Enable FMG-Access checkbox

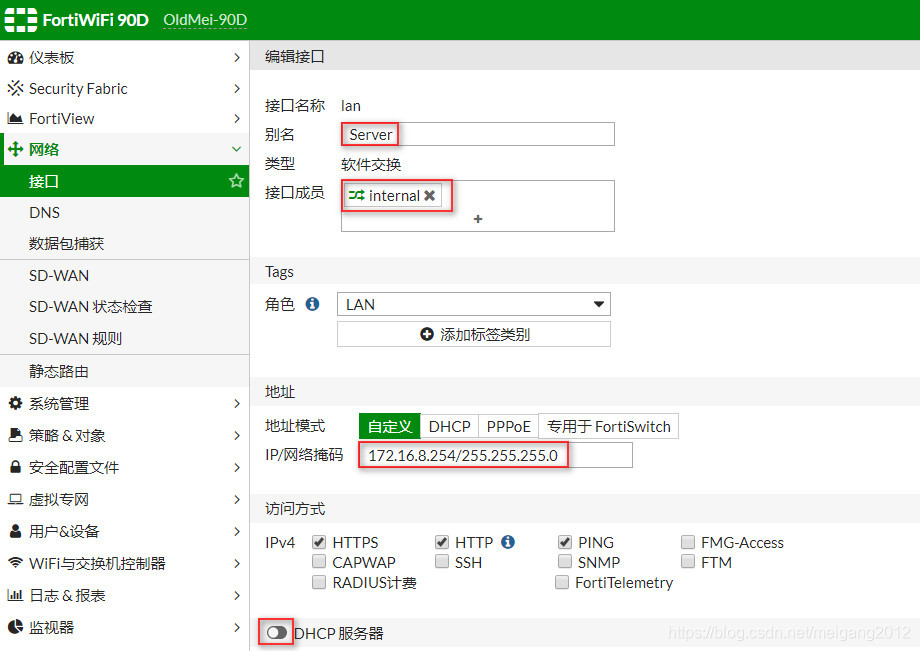pos(688,542)
